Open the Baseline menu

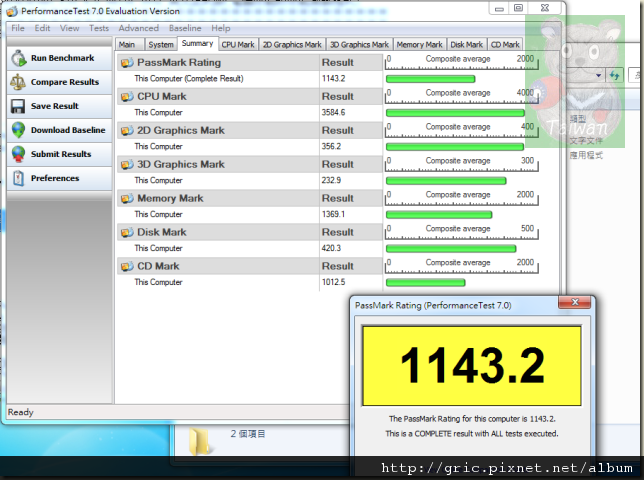pyautogui.click(x=185, y=28)
